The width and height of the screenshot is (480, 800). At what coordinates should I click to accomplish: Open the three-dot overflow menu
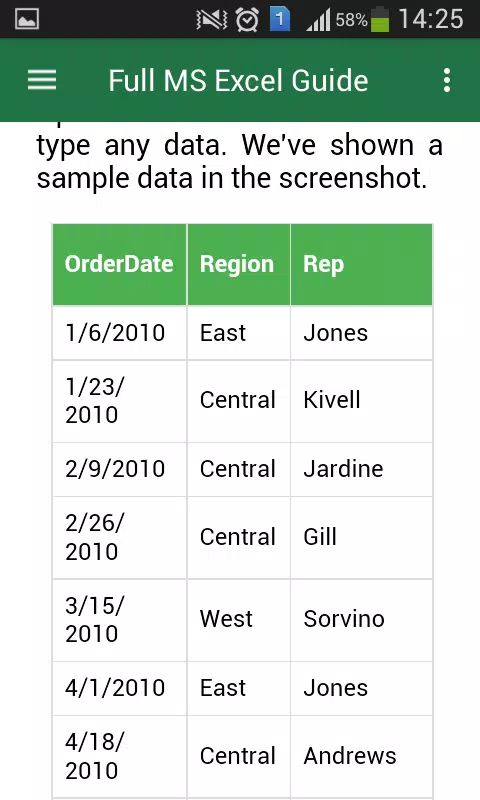447,80
